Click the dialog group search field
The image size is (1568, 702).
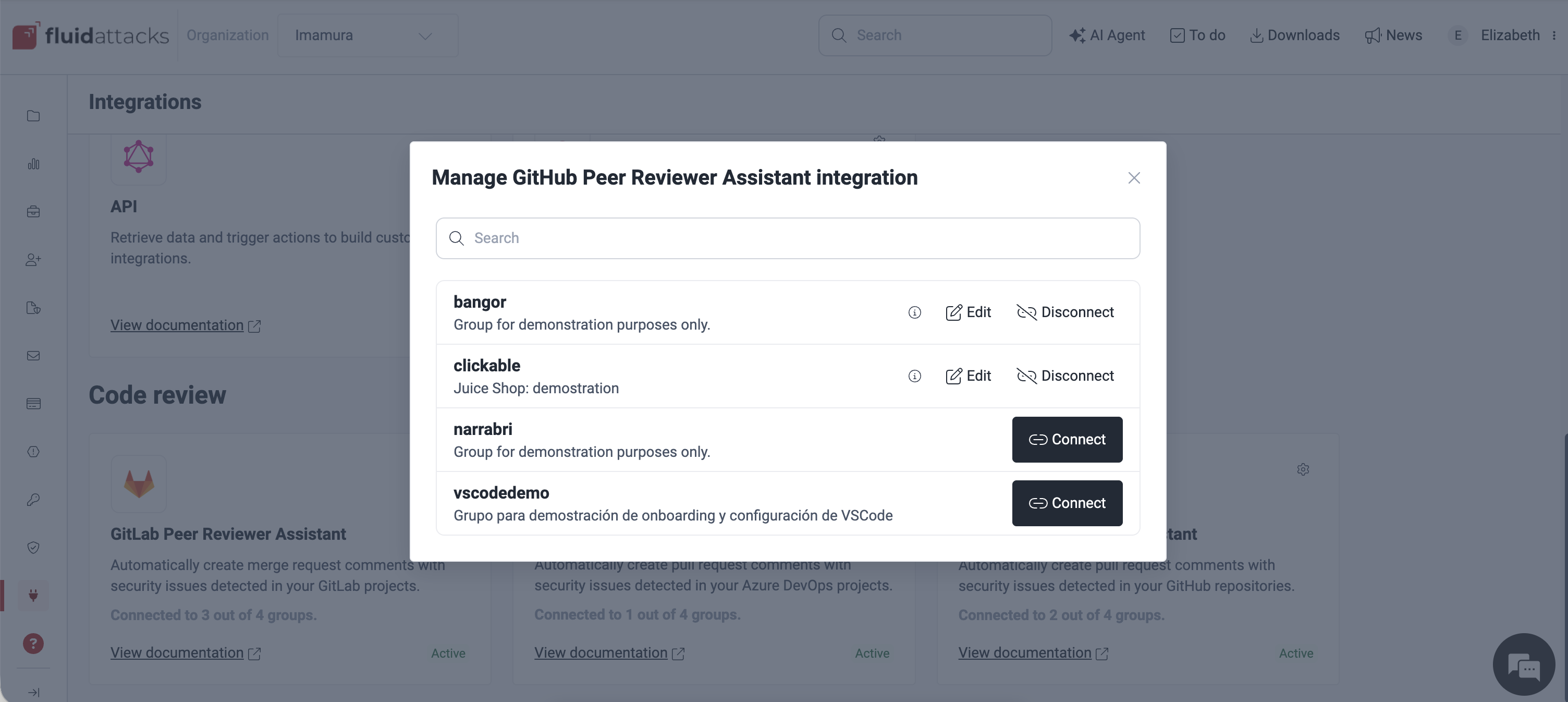[788, 238]
